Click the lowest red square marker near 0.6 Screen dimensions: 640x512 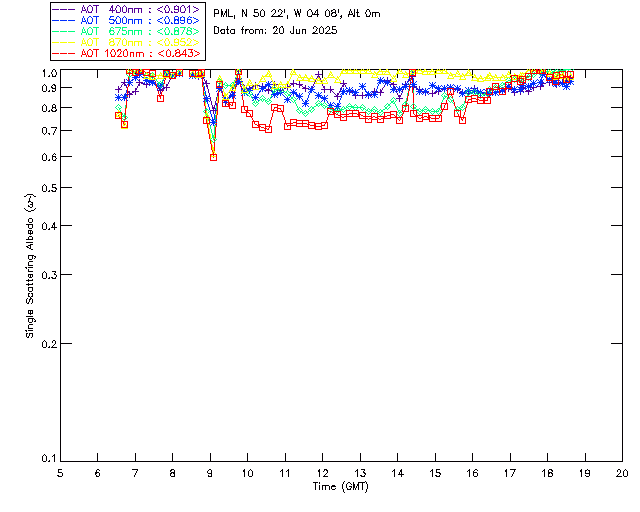(213, 157)
